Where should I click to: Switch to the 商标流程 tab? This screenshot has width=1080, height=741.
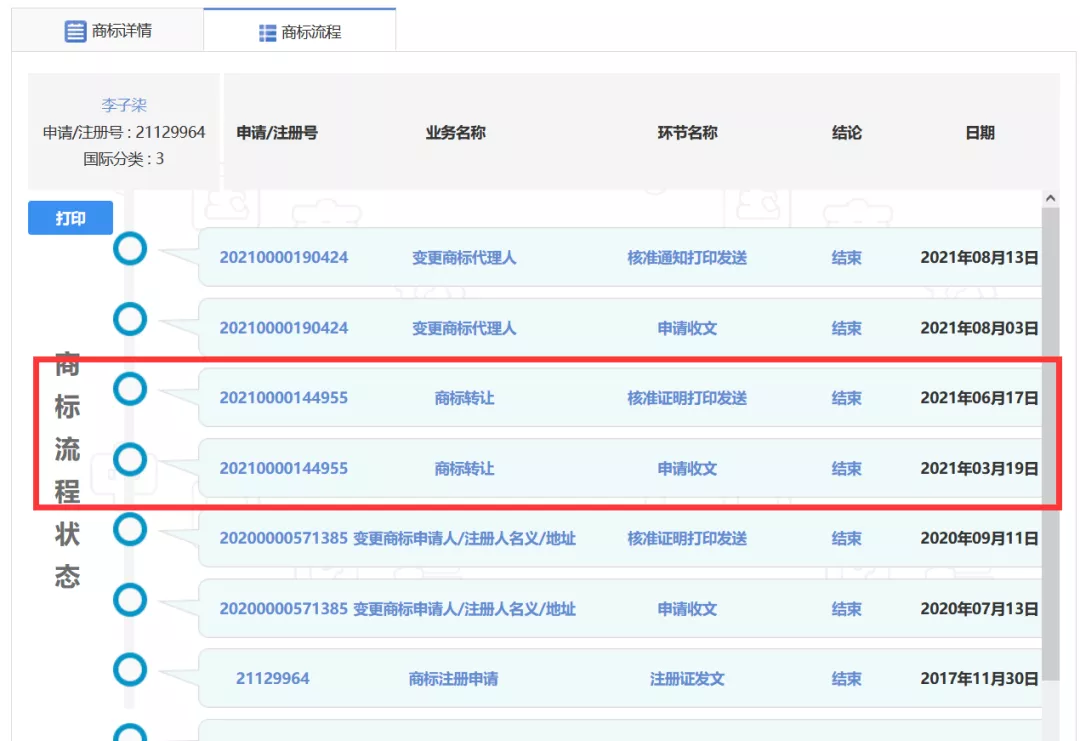[x=295, y=31]
